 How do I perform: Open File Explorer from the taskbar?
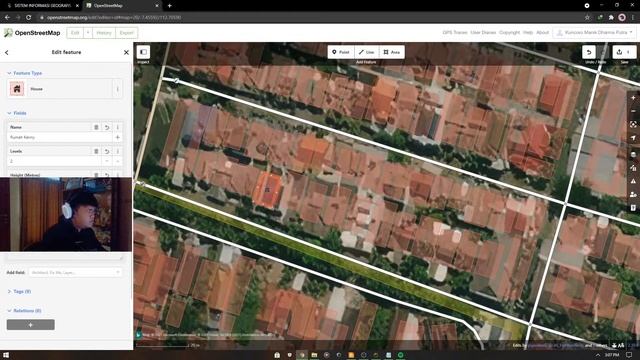314,355
